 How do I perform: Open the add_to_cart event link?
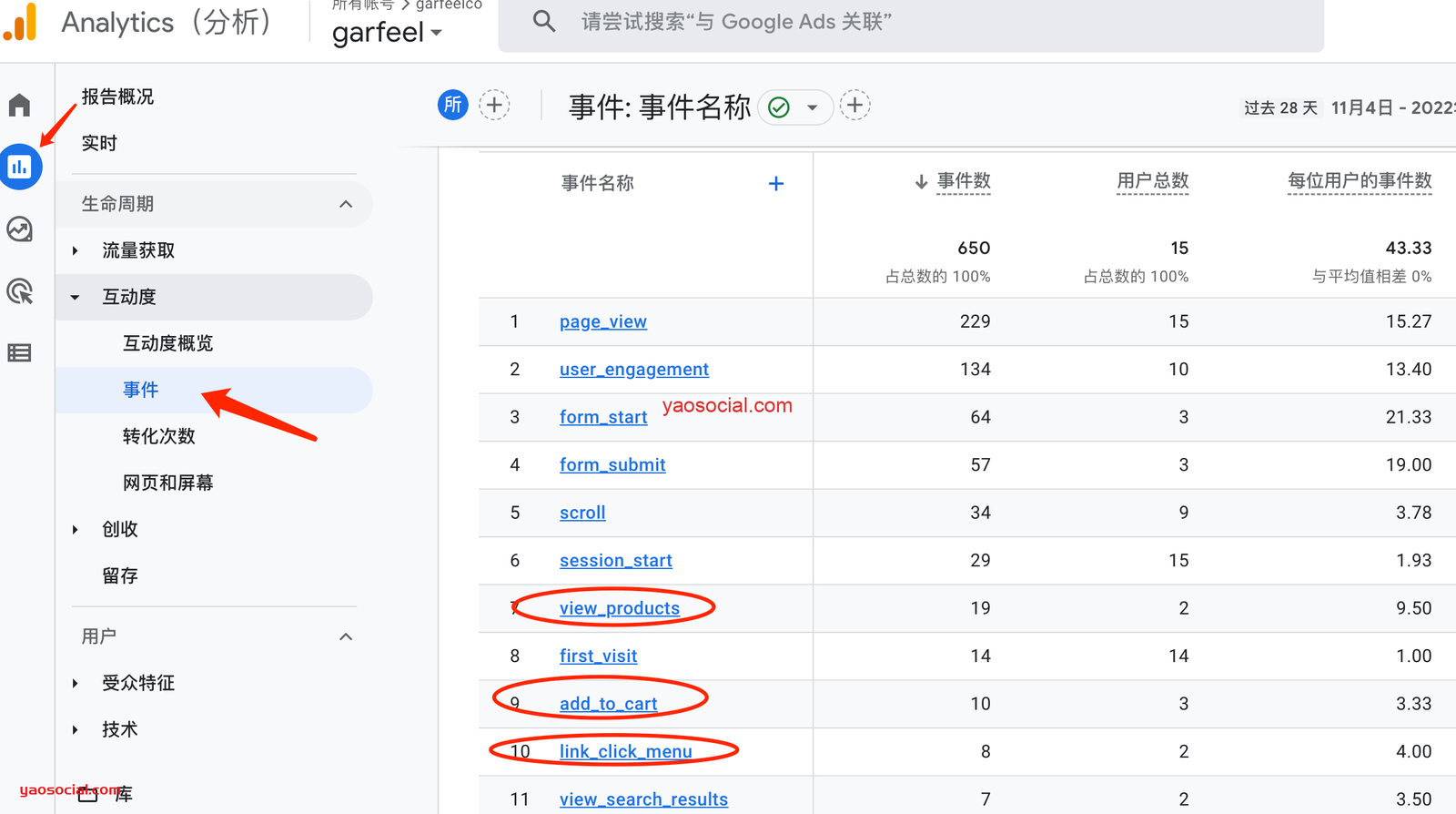(x=608, y=704)
